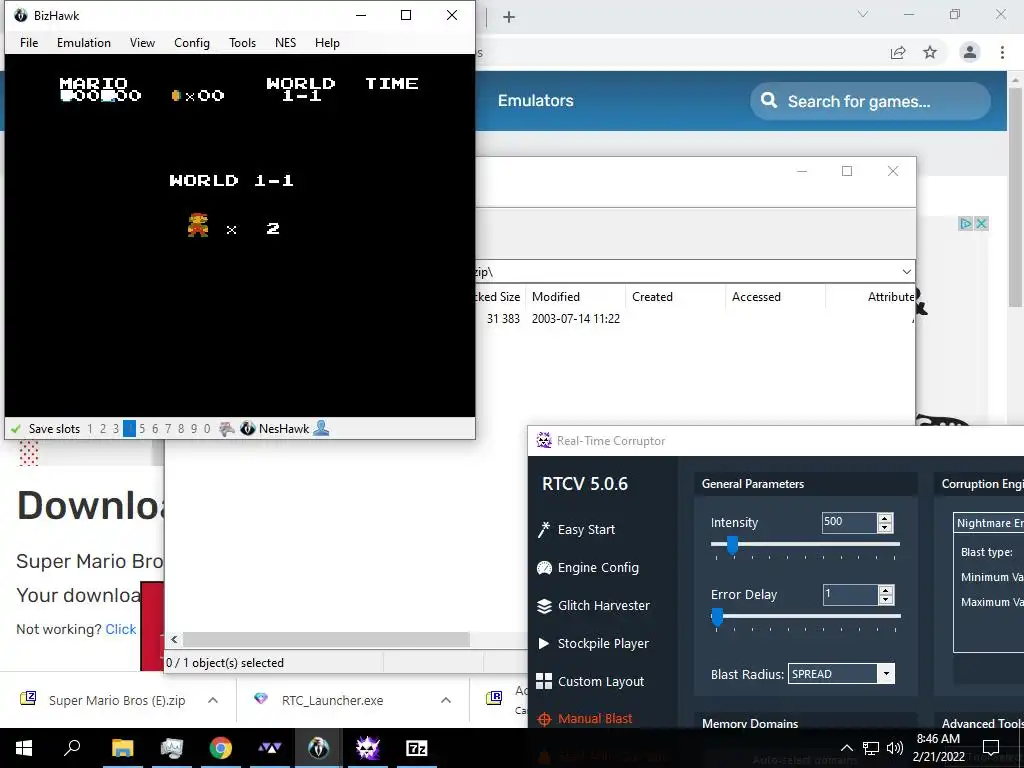Select save slot 0 in BizHawk

point(207,428)
